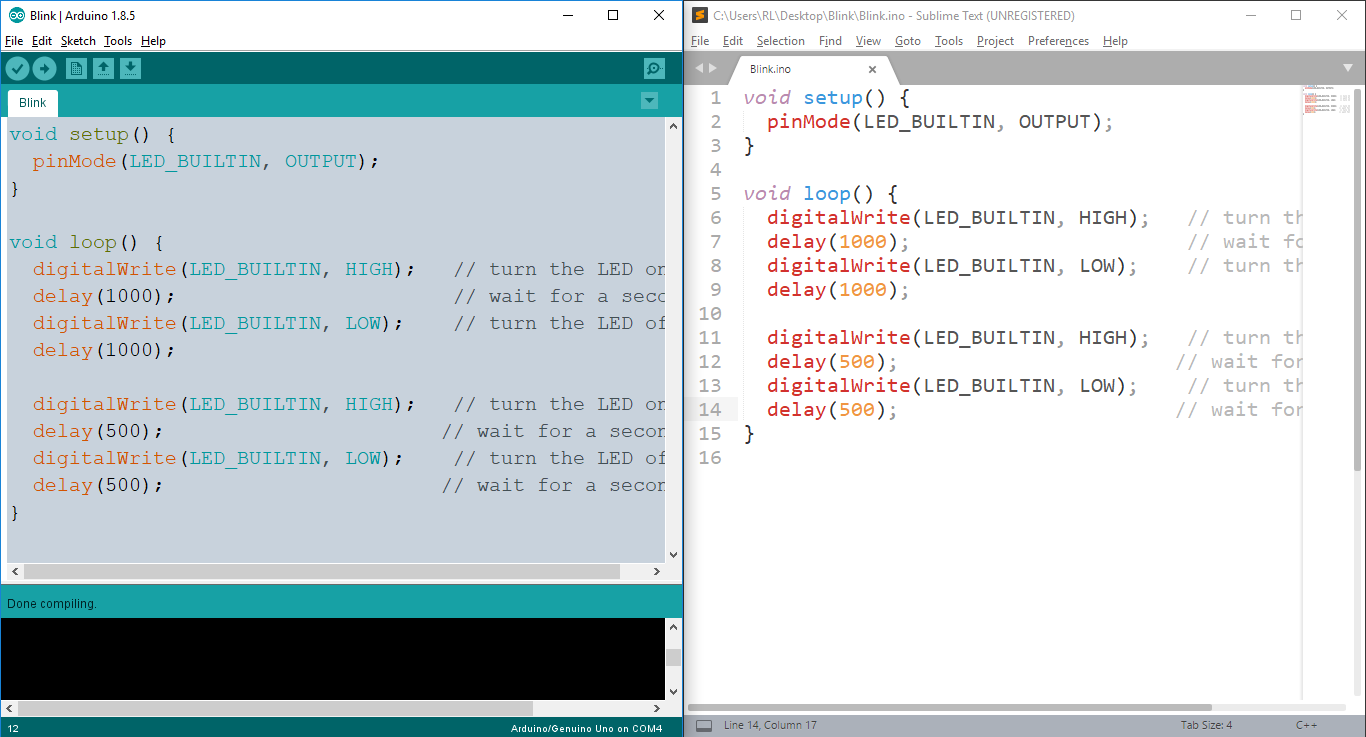Click the Sublime Text logo icon
This screenshot has height=737, width=1366.
[x=700, y=15]
